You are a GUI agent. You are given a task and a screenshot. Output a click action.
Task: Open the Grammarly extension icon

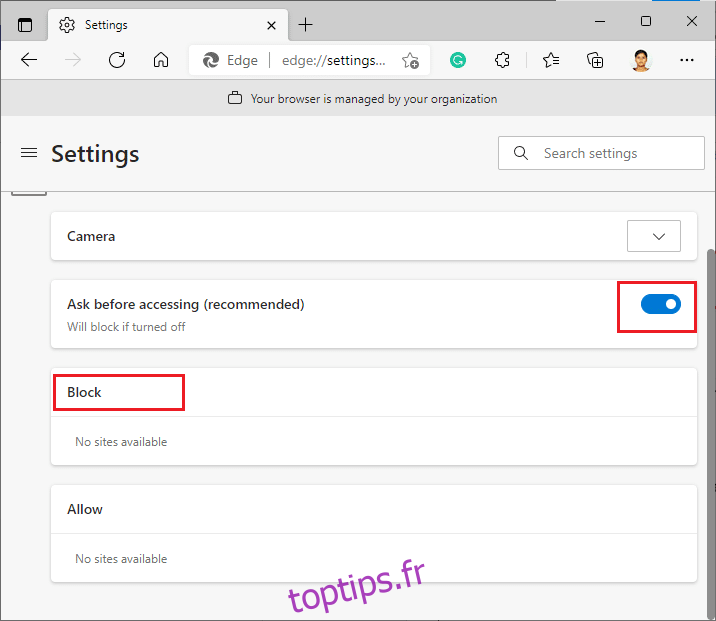tap(458, 60)
